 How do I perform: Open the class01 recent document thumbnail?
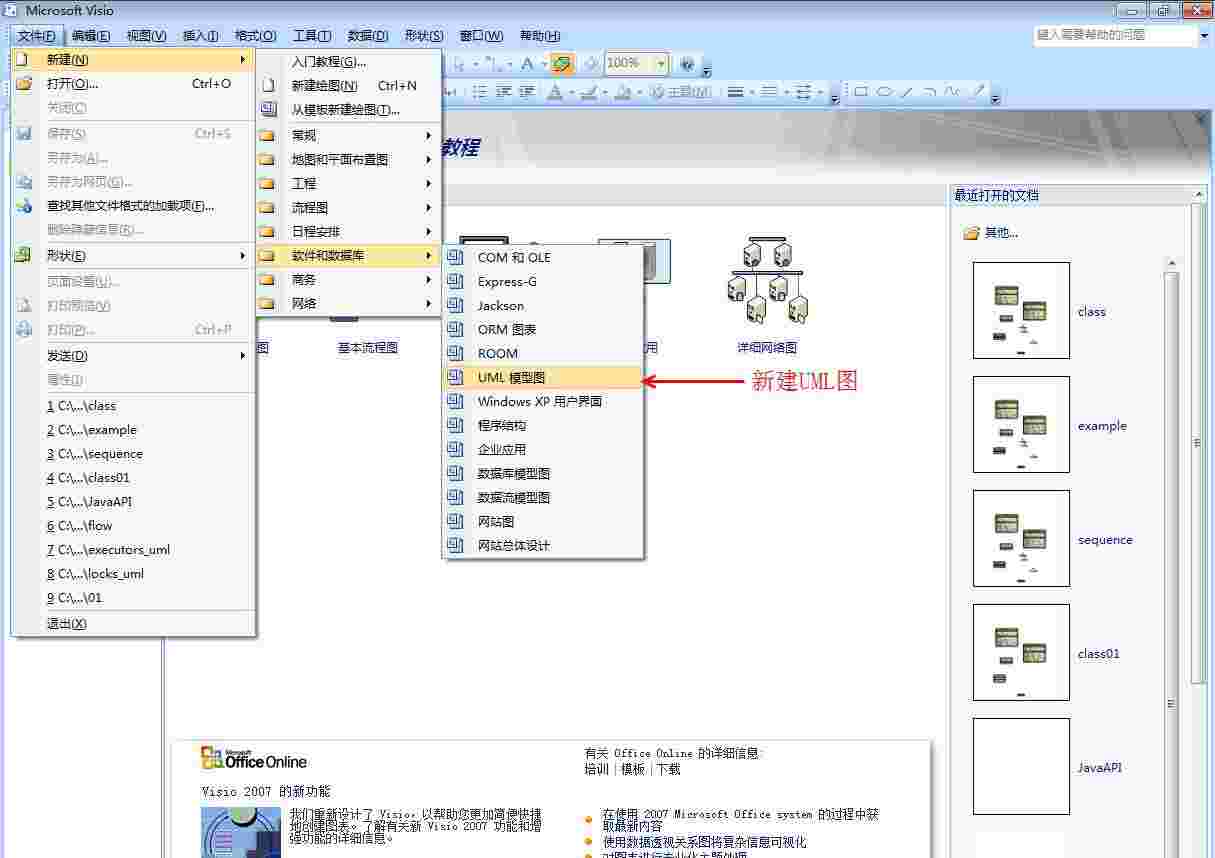(1020, 652)
